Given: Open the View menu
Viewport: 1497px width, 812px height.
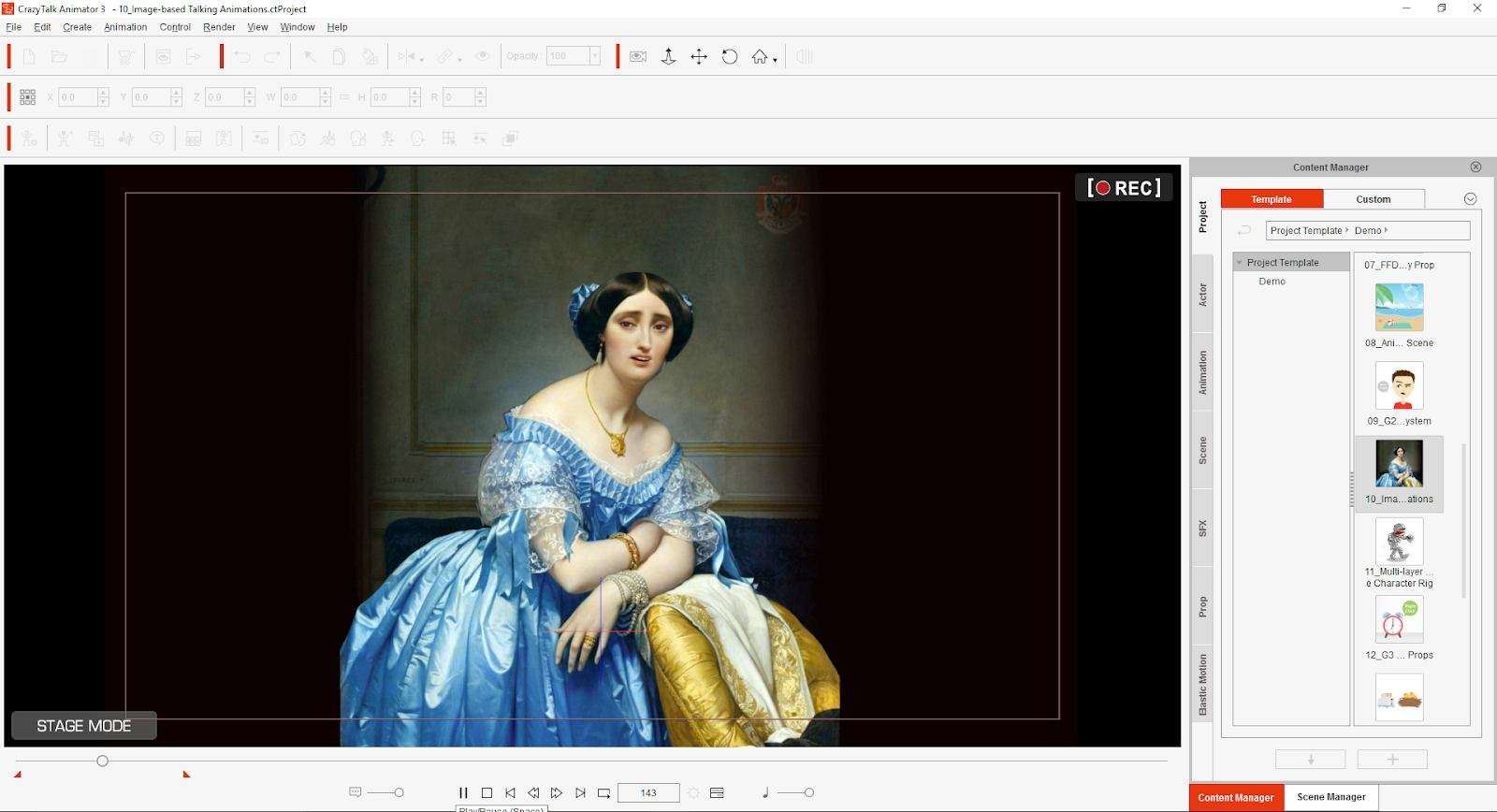Looking at the screenshot, I should (257, 27).
